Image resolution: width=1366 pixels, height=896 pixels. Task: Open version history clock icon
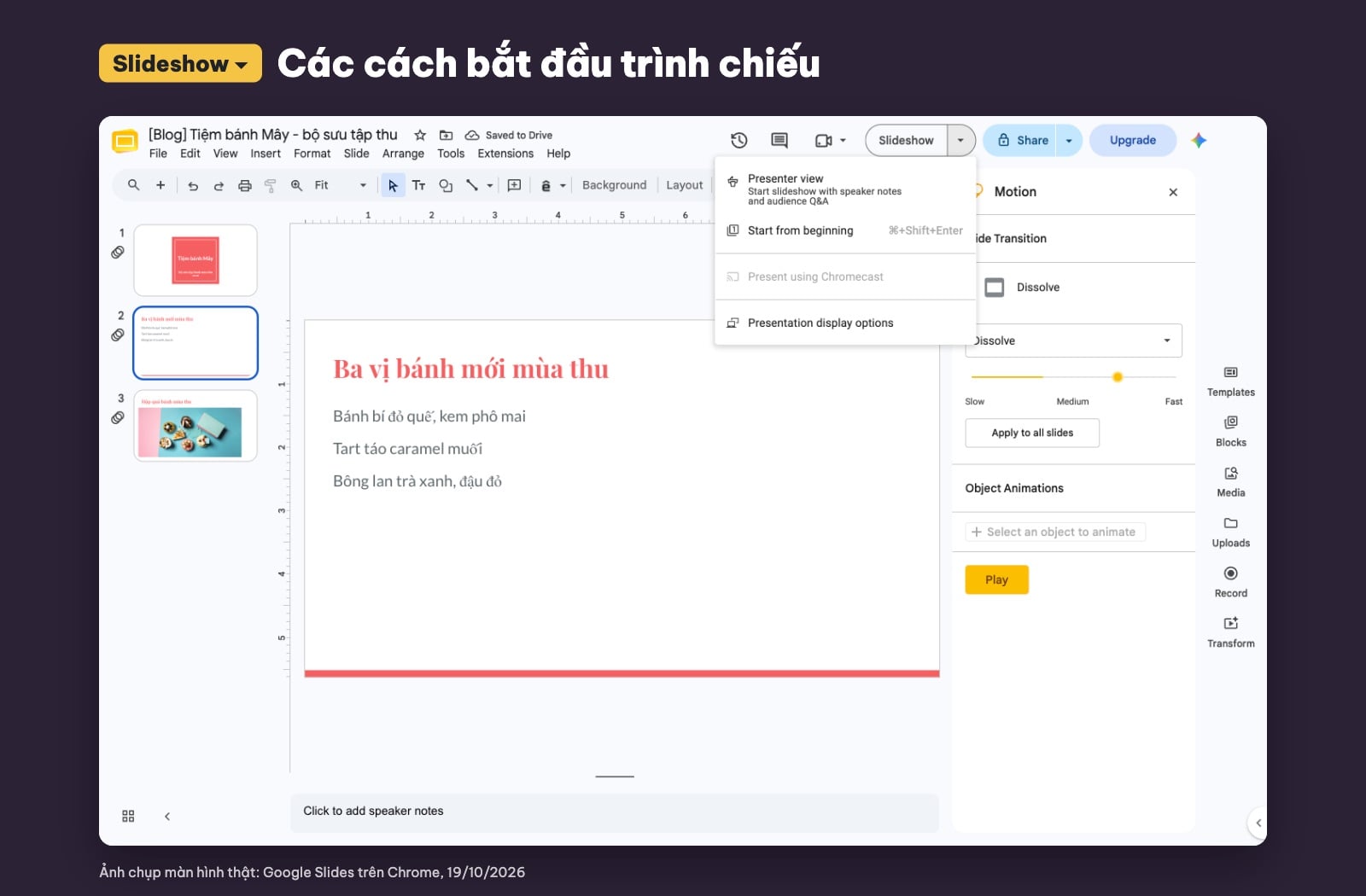tap(739, 141)
